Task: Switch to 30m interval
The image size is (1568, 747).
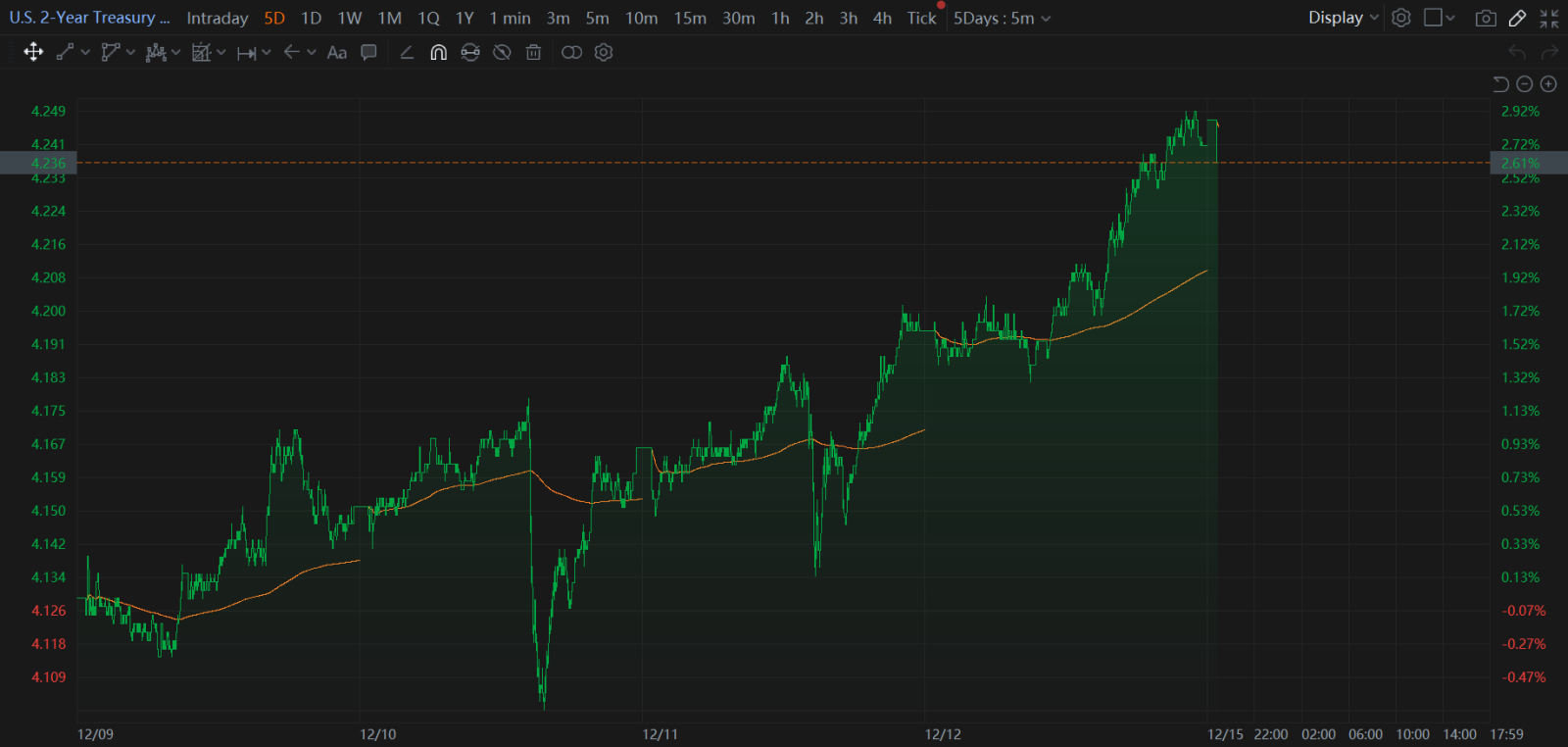Action: pyautogui.click(x=739, y=18)
